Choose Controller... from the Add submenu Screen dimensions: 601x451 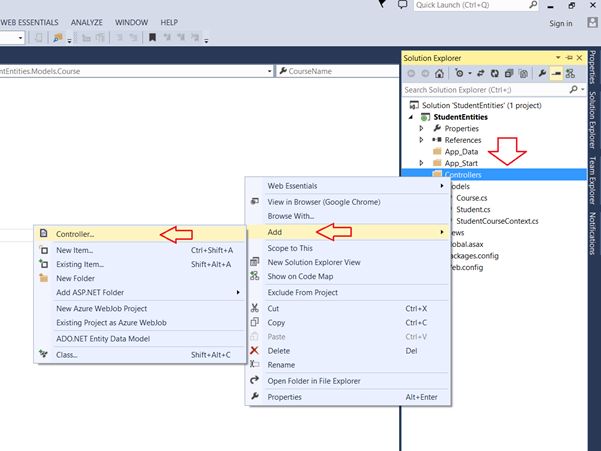point(140,234)
